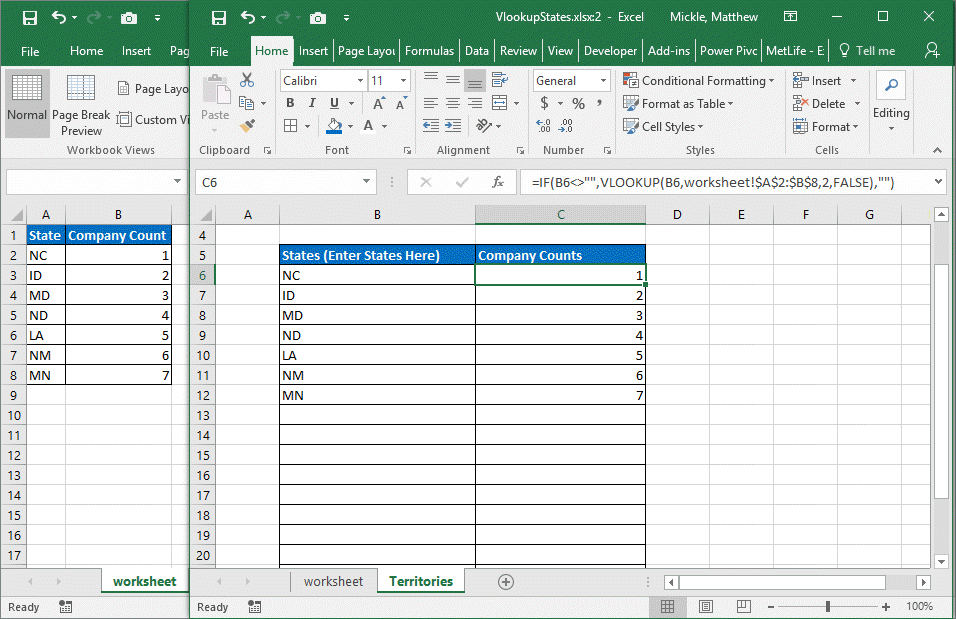Toggle Bold formatting
The image size is (956, 619).
coord(290,103)
